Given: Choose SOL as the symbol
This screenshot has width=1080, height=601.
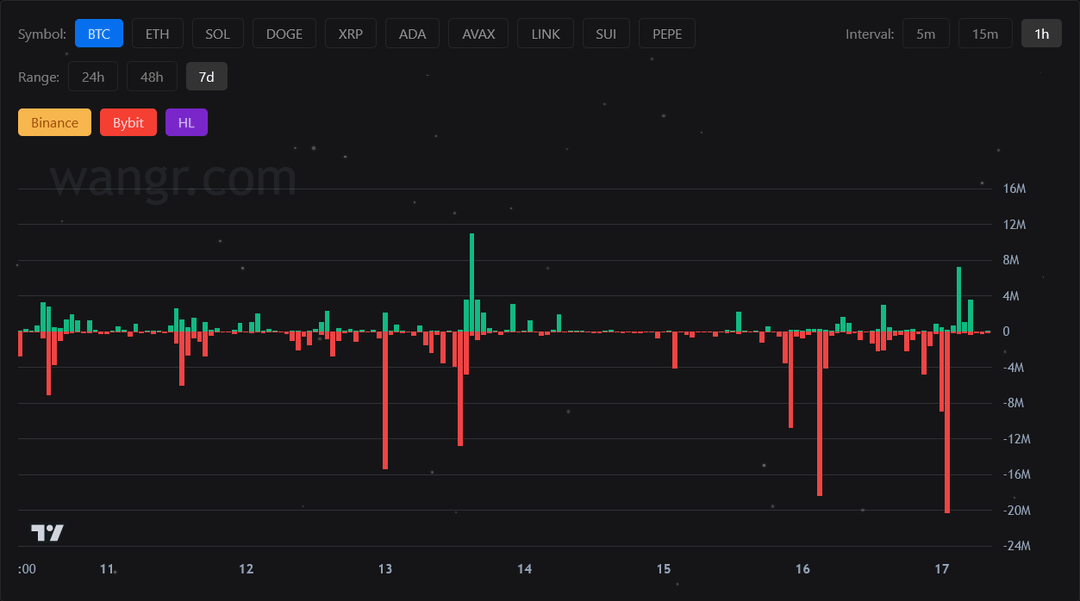Looking at the screenshot, I should (217, 34).
